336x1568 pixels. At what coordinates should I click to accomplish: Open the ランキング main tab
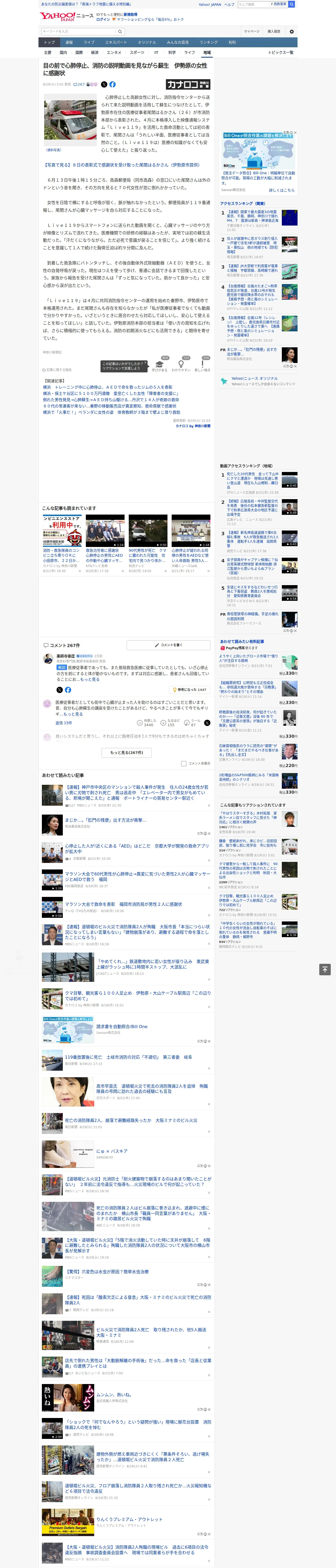pyautogui.click(x=209, y=43)
